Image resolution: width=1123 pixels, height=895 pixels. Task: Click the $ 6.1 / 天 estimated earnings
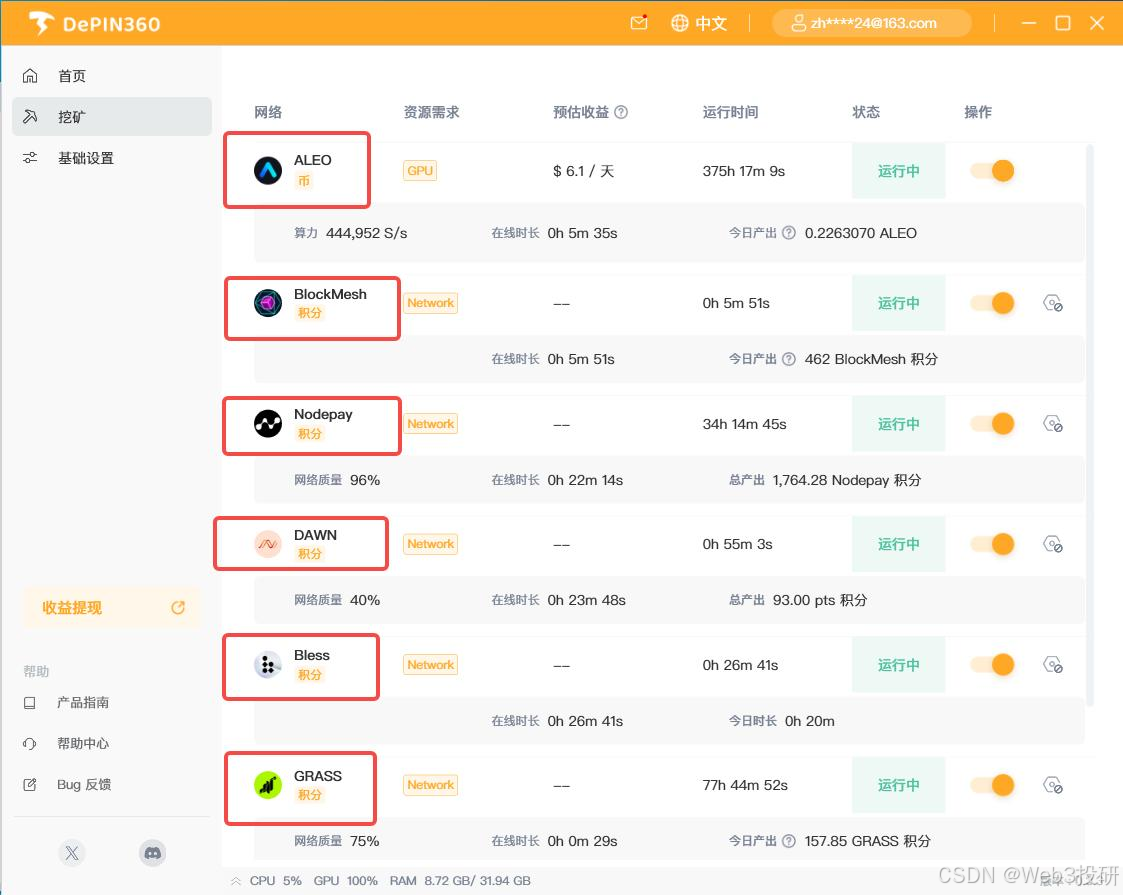[x=583, y=171]
